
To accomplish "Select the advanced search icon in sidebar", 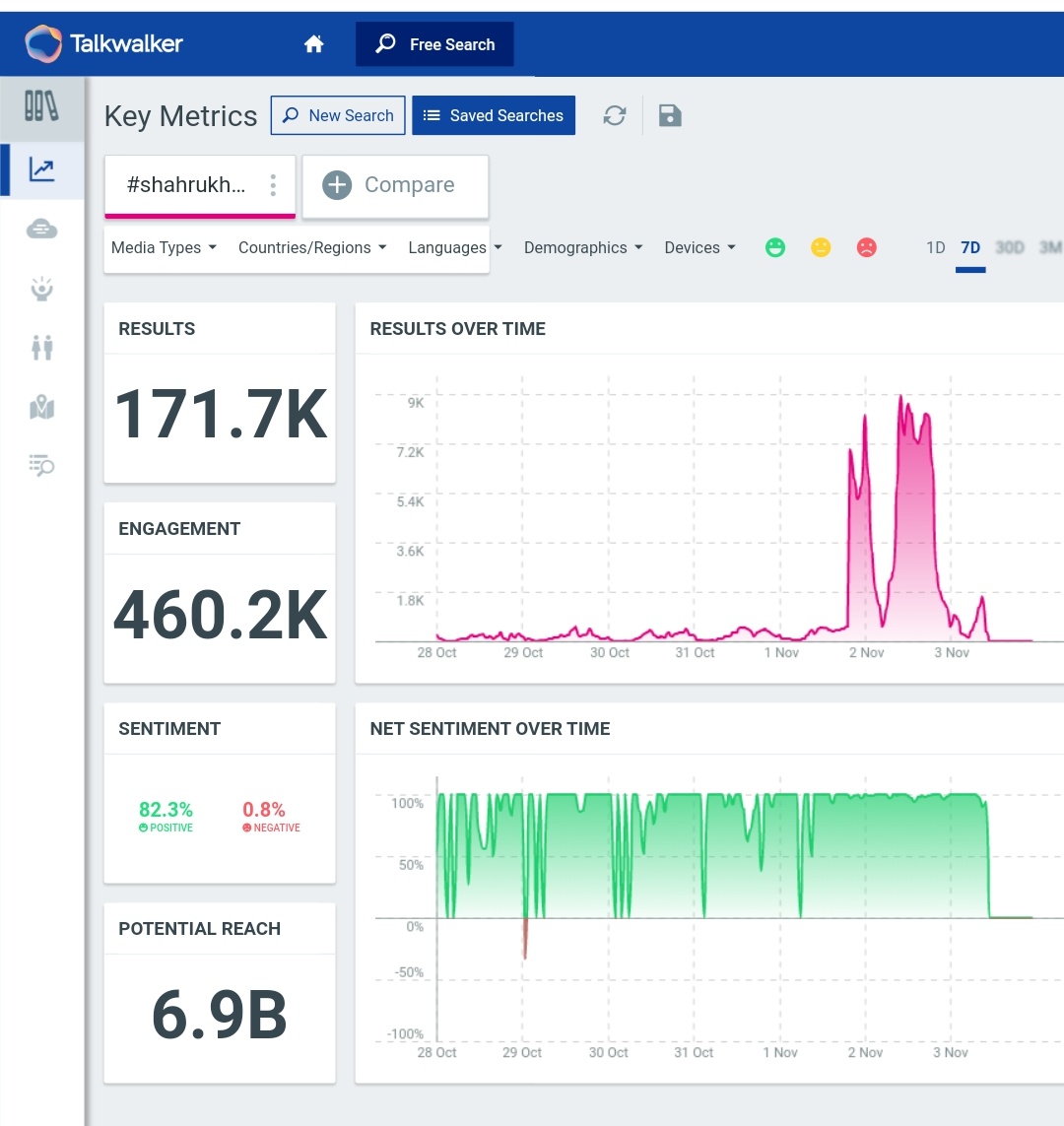I will pos(40,465).
